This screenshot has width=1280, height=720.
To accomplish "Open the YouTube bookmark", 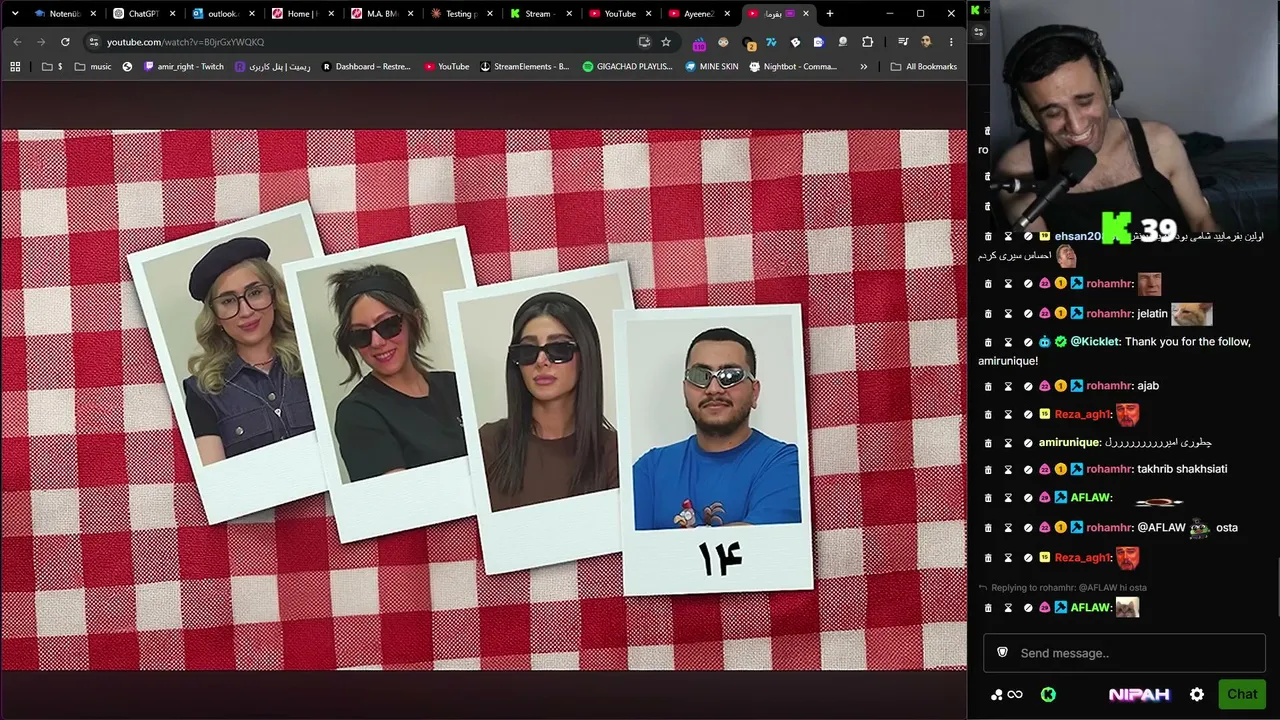I will tap(447, 67).
